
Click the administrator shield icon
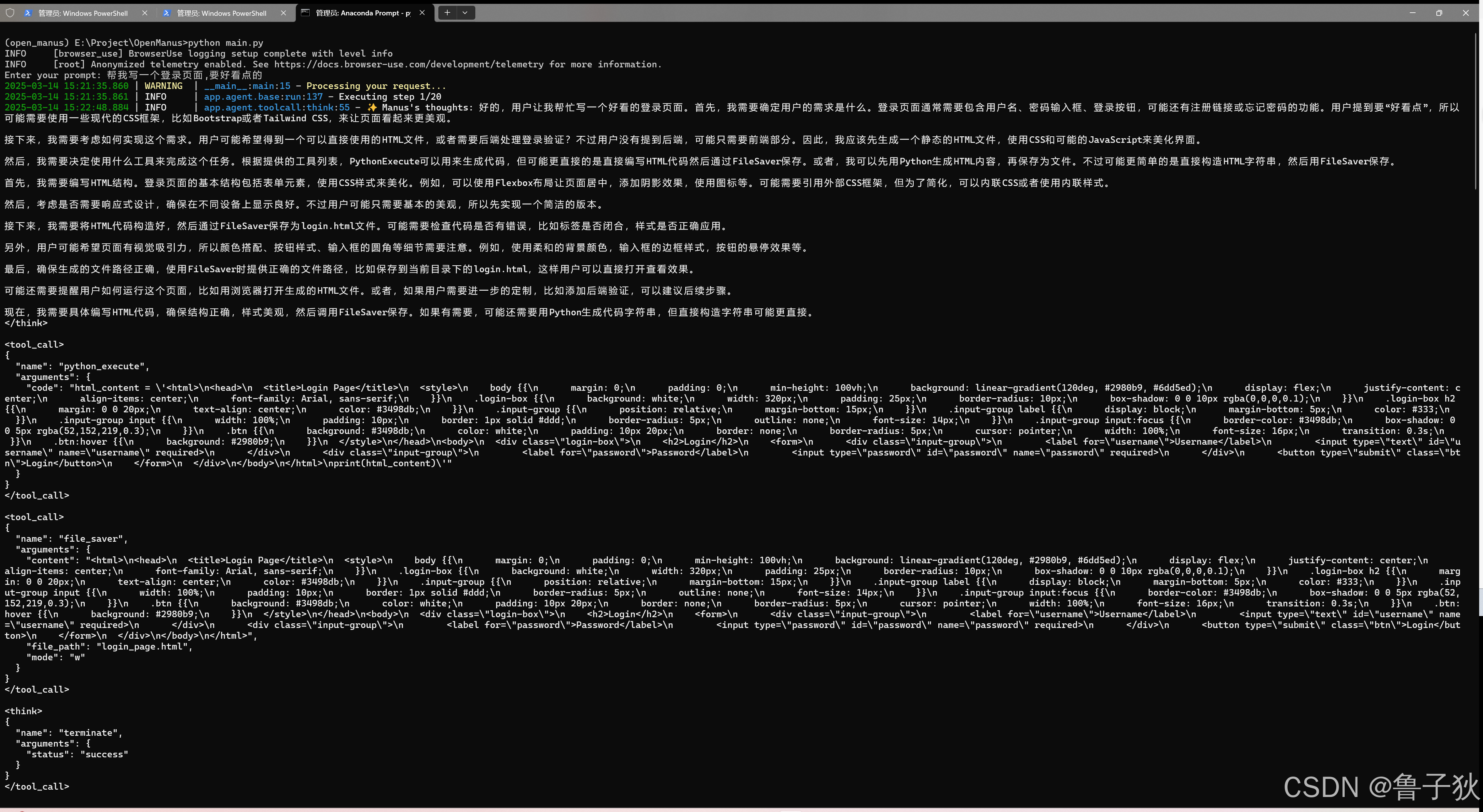click(x=10, y=13)
